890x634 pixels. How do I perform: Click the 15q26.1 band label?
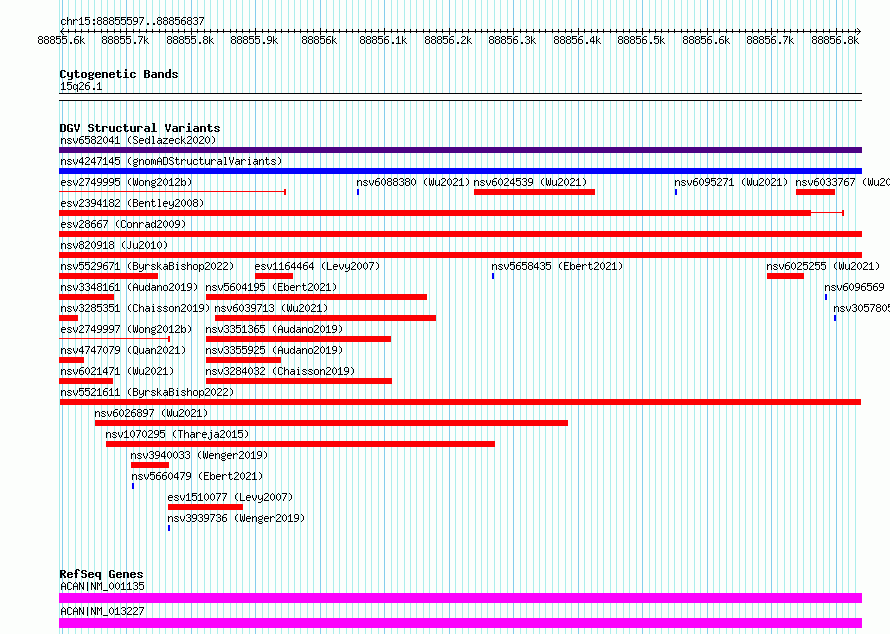pyautogui.click(x=81, y=86)
